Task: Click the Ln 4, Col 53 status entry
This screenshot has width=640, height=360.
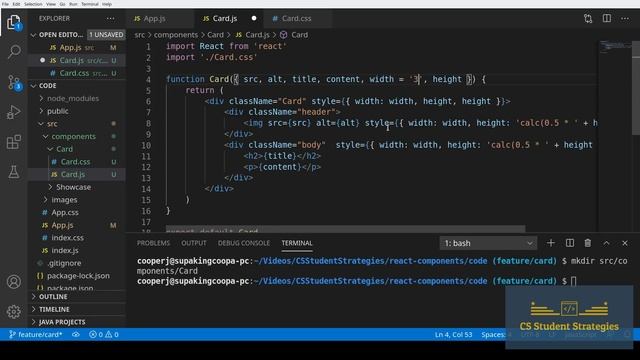Action: (x=453, y=334)
